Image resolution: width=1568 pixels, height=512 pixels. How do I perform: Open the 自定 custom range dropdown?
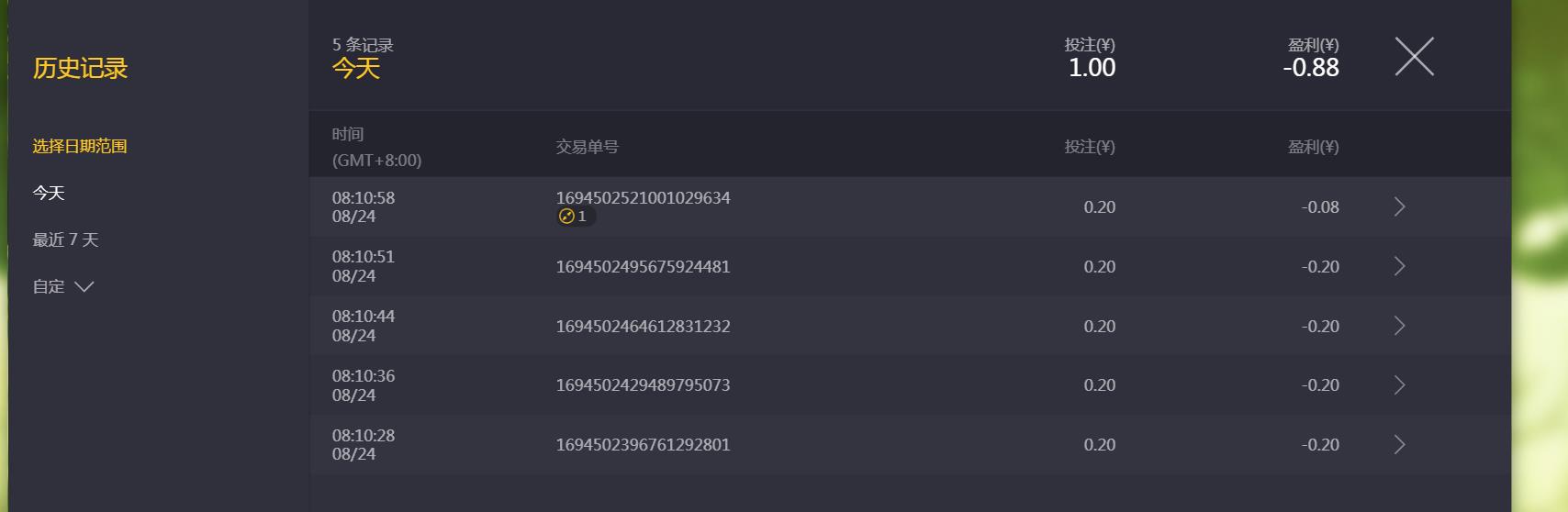pos(50,286)
